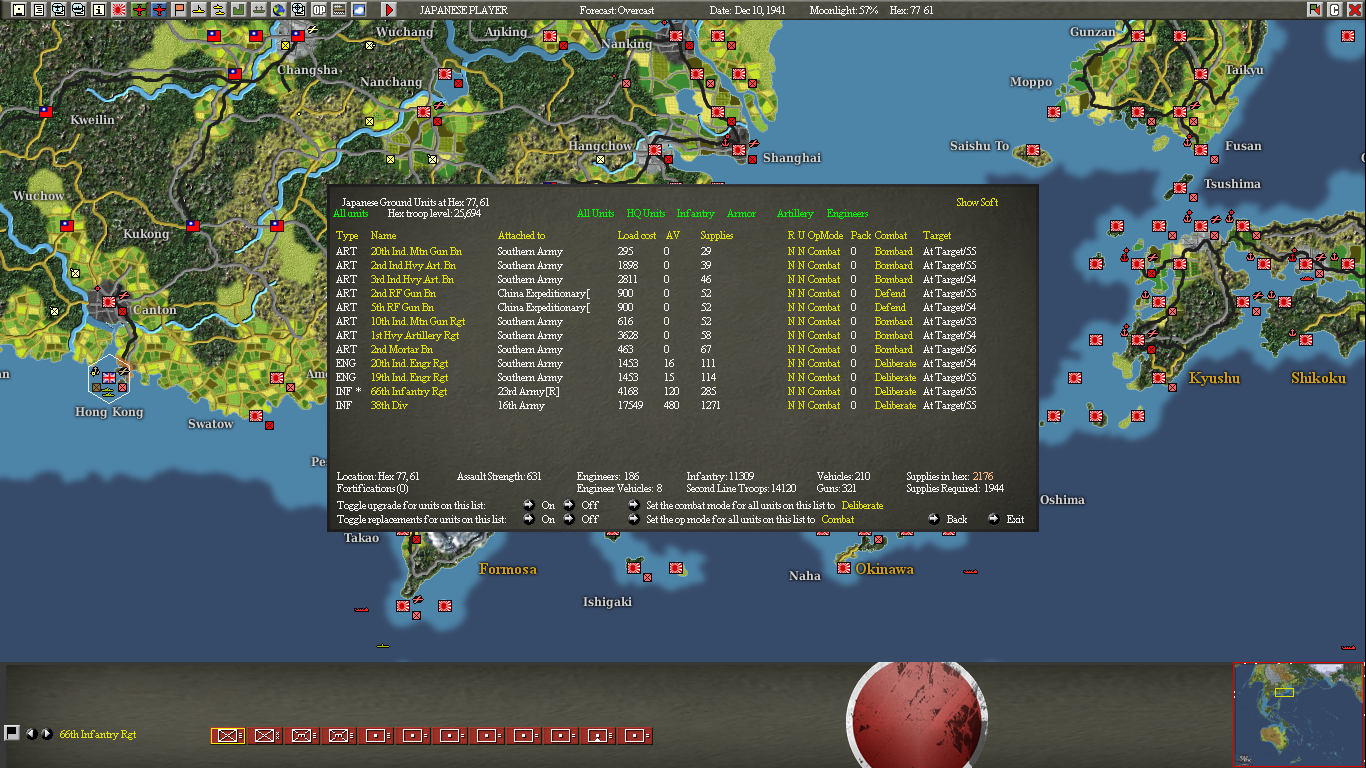This screenshot has width=1366, height=768.
Task: Click the globe icon in top toolbar
Action: coord(279,10)
